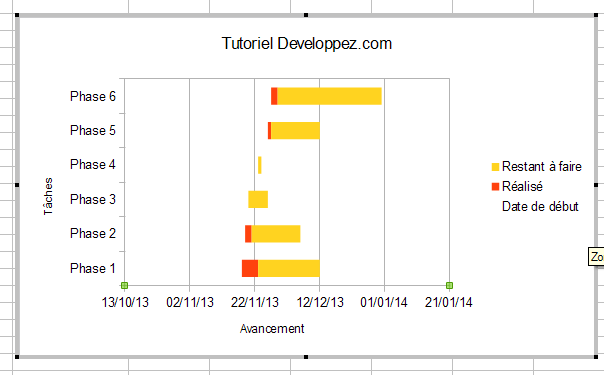Click the Date de début legend entry
This screenshot has width=604, height=375.
[540, 207]
